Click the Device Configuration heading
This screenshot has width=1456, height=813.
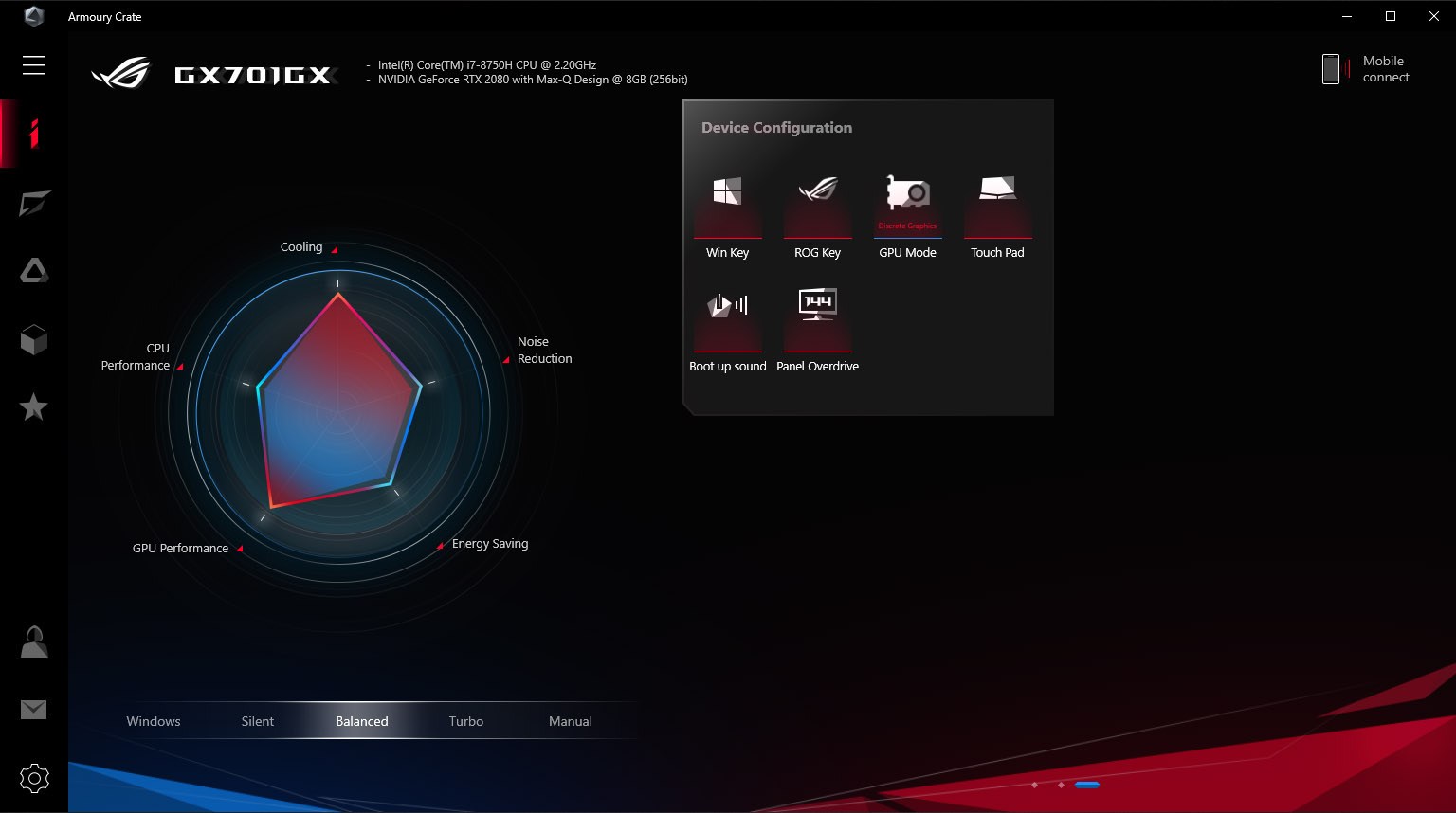776,127
